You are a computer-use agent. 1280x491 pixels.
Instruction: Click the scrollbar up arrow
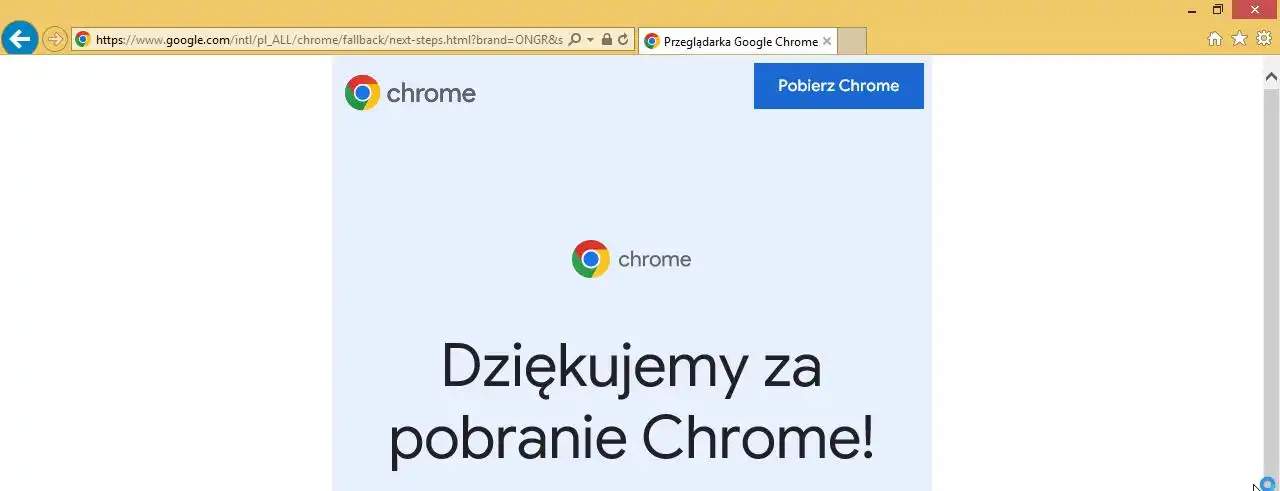pyautogui.click(x=1272, y=76)
